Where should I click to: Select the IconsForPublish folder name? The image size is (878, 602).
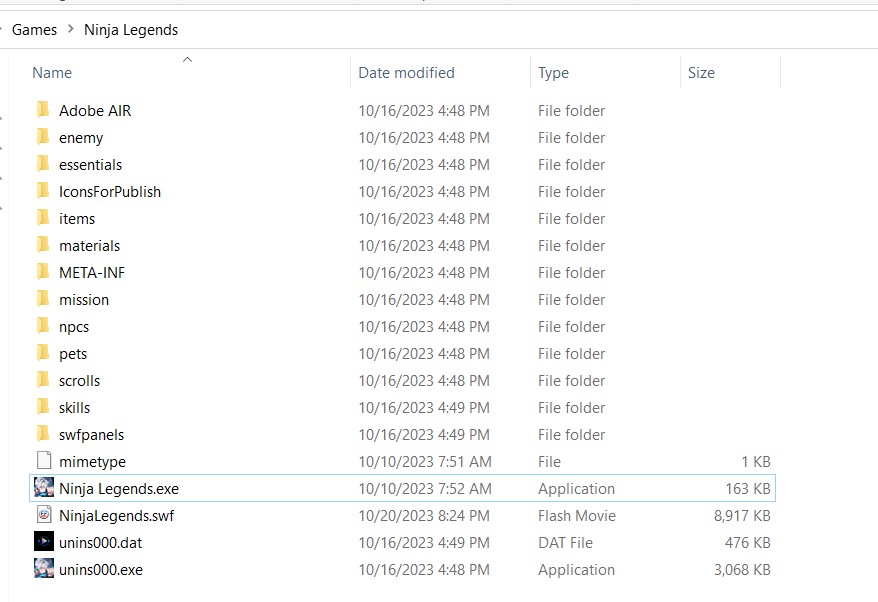click(110, 192)
